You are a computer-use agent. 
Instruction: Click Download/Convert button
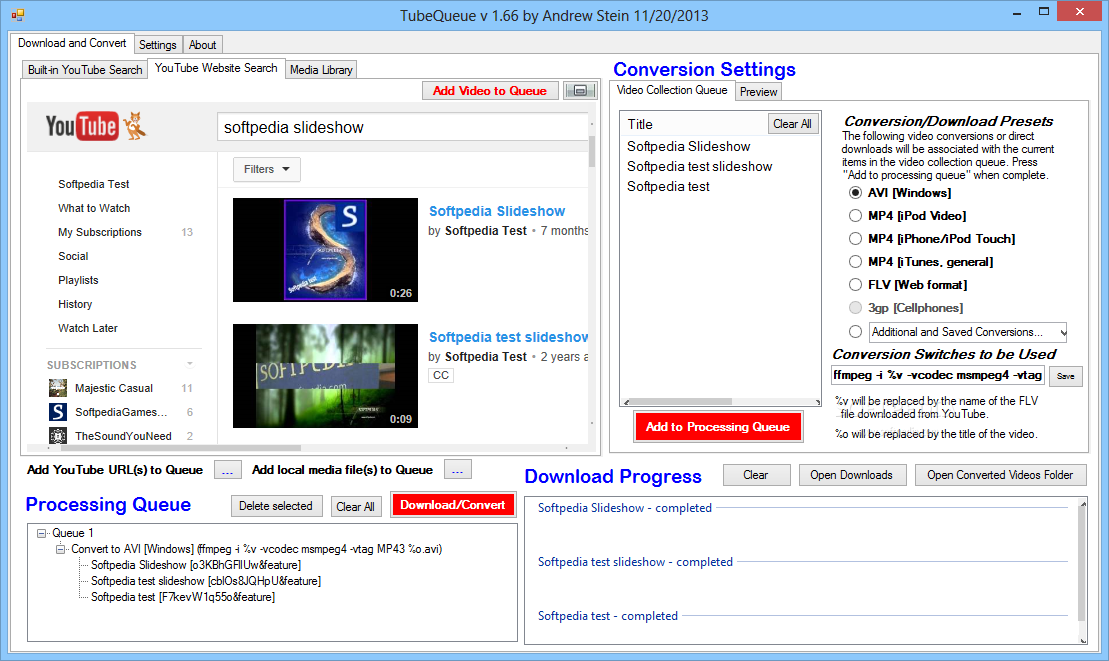tap(453, 505)
